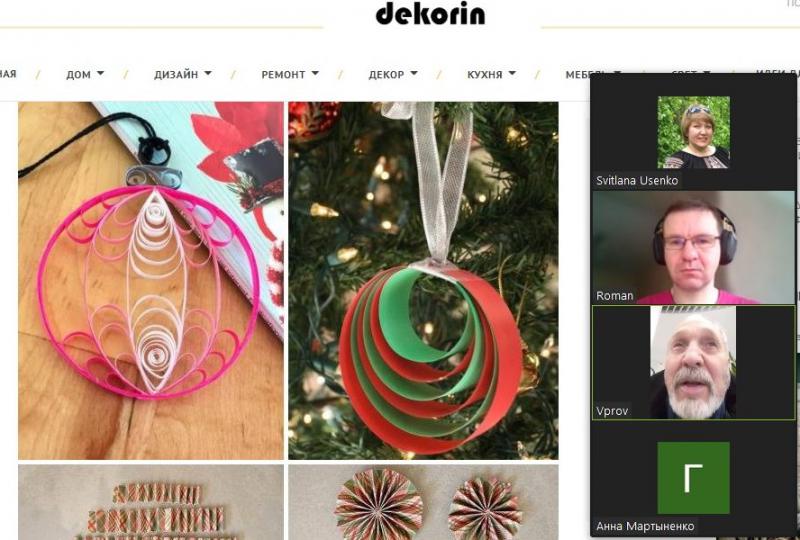
Task: Click the Анна Мартыненко name label
Action: click(x=645, y=526)
